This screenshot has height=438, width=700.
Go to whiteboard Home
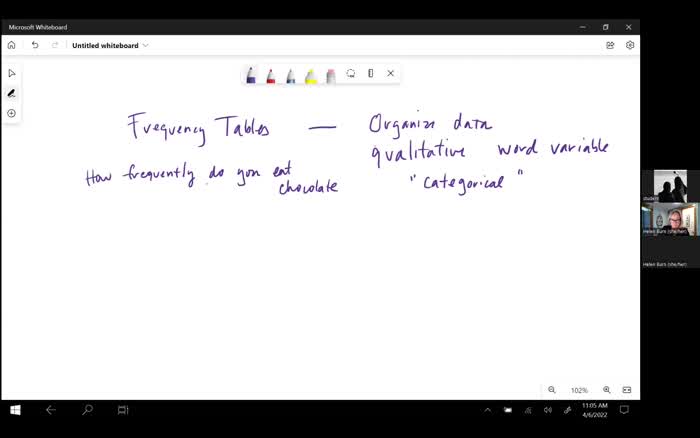point(12,45)
